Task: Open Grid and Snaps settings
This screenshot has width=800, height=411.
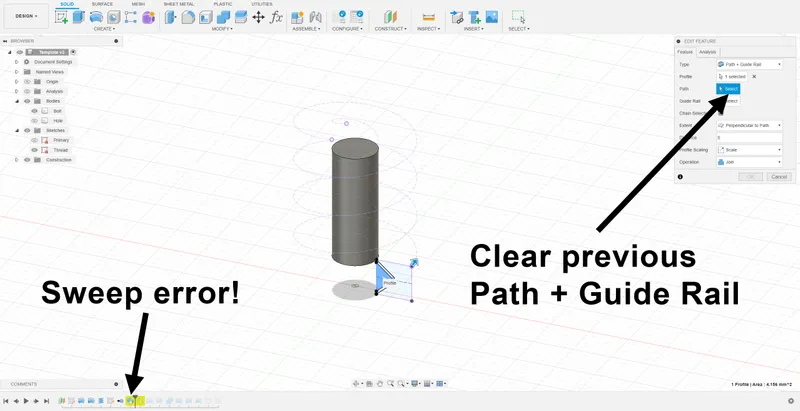Action: [x=428, y=383]
